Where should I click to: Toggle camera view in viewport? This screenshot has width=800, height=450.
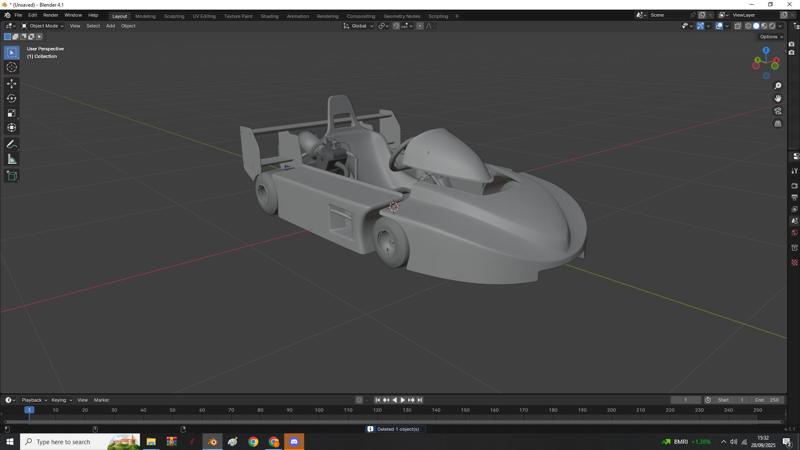(778, 111)
